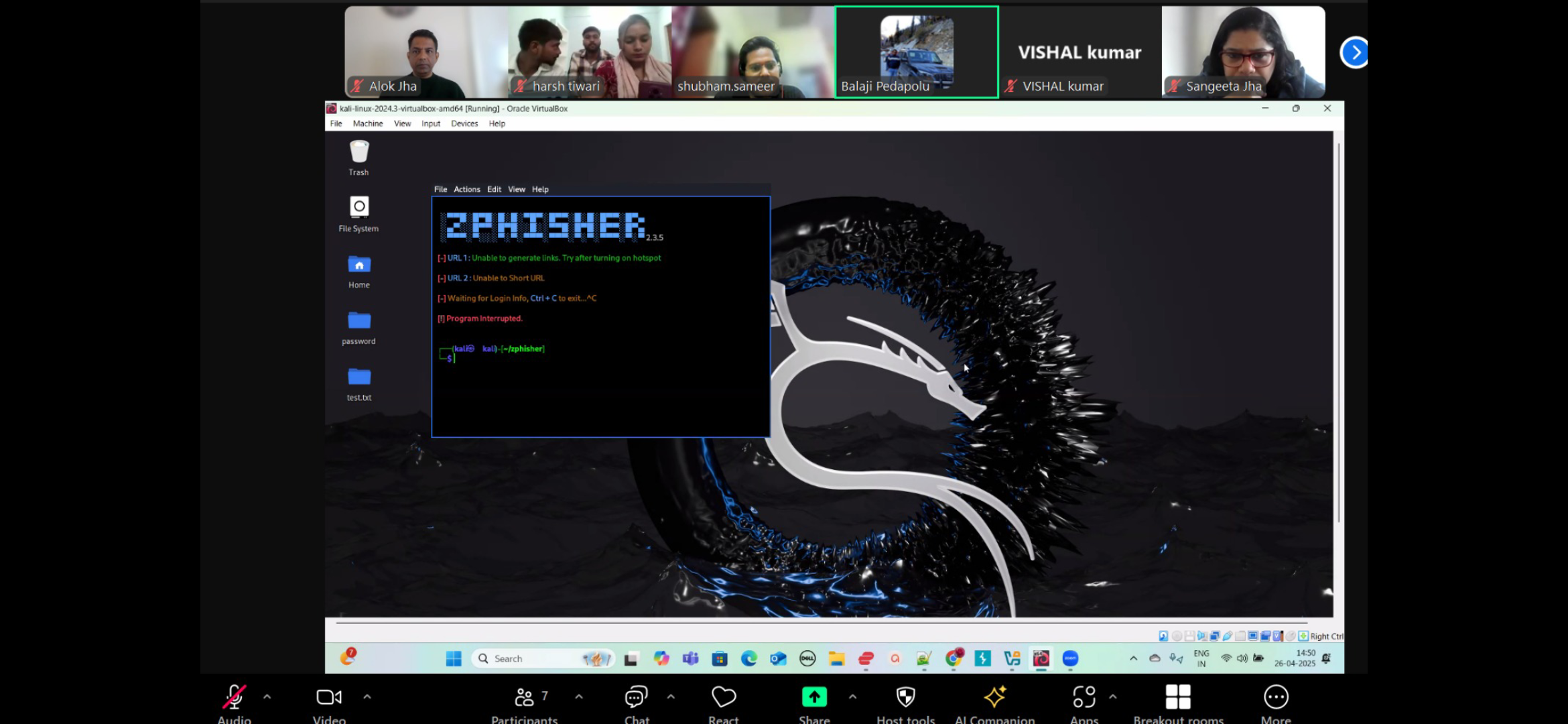Expand audio options caret beside microphone
1568x724 pixels.
(x=267, y=697)
